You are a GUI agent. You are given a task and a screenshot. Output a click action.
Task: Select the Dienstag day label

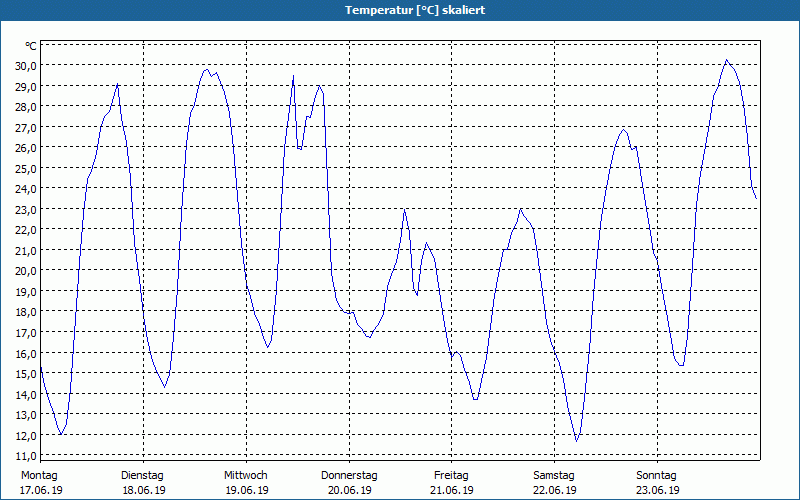(142, 476)
